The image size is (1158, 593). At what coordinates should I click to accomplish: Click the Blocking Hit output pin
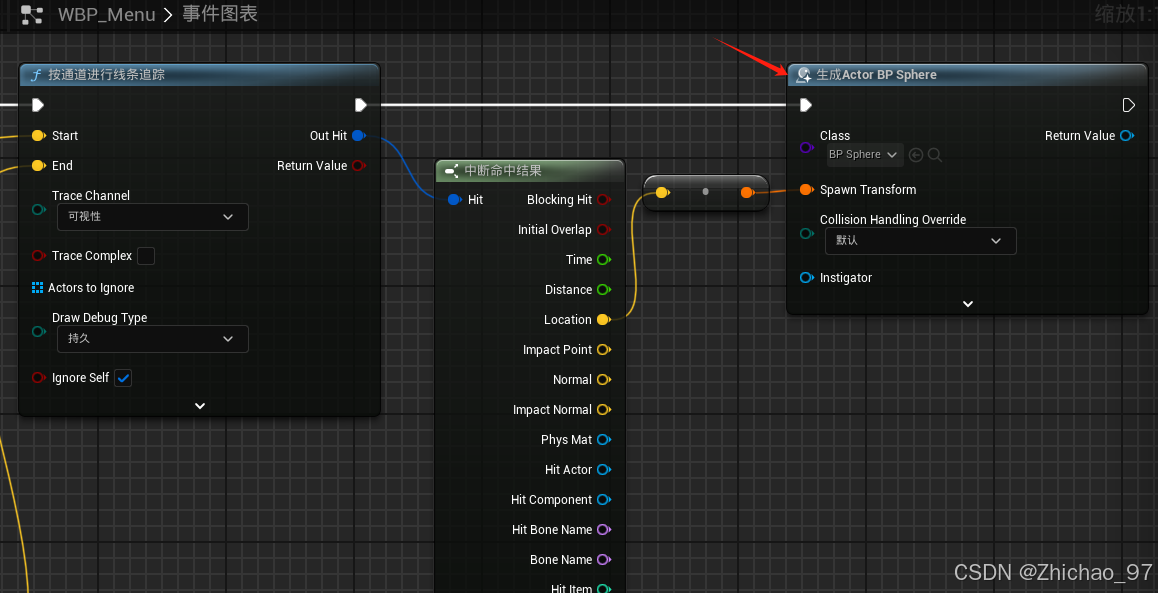pos(603,199)
